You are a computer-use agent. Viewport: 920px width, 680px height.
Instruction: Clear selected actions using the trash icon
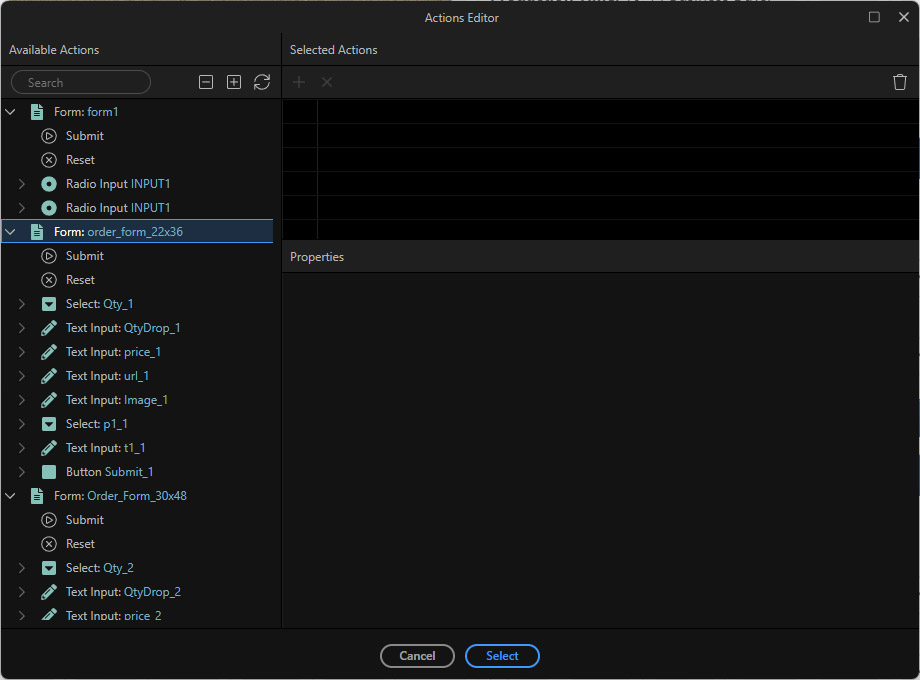coord(899,82)
